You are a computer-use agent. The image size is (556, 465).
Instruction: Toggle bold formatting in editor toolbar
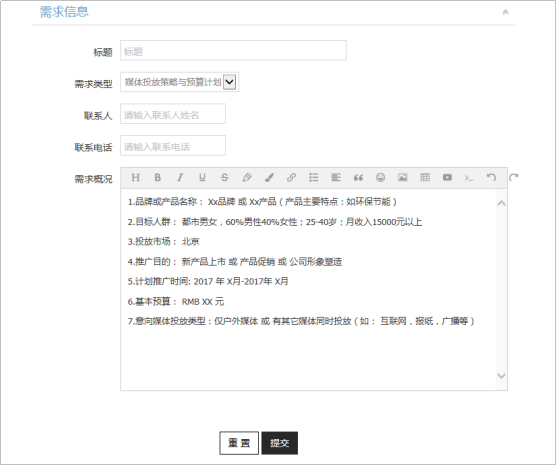[158, 177]
